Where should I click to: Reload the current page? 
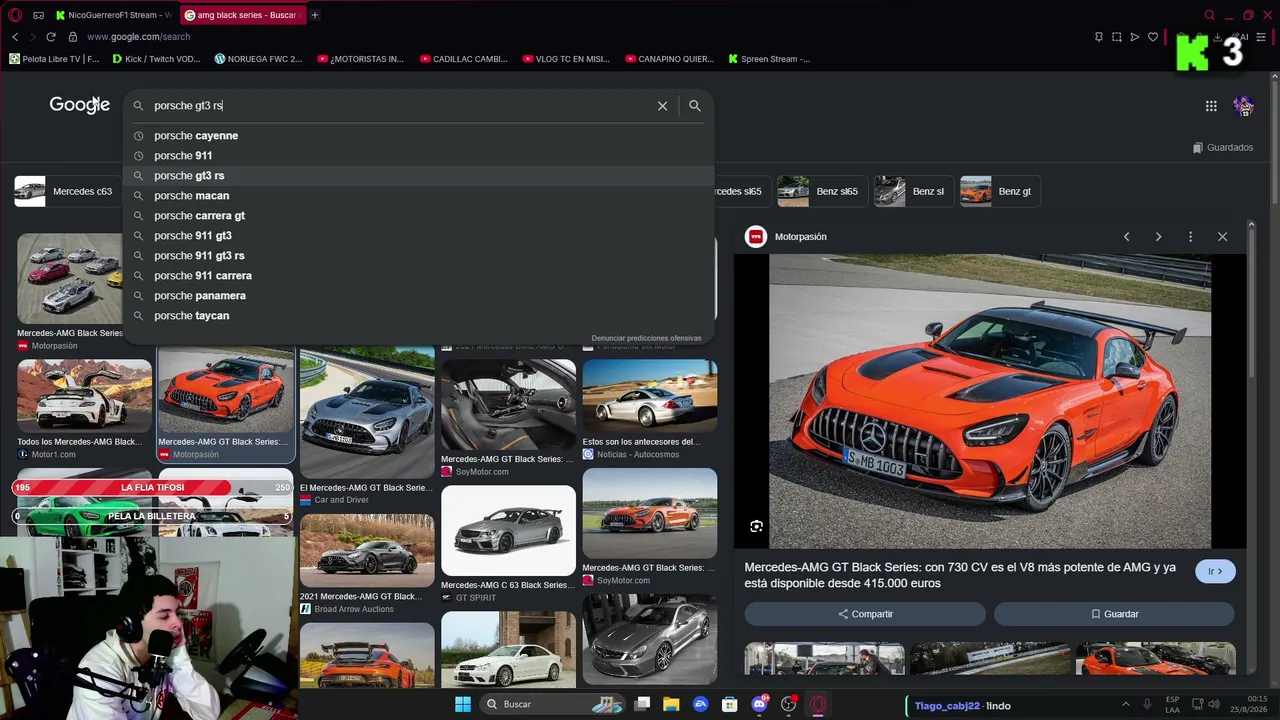point(51,37)
